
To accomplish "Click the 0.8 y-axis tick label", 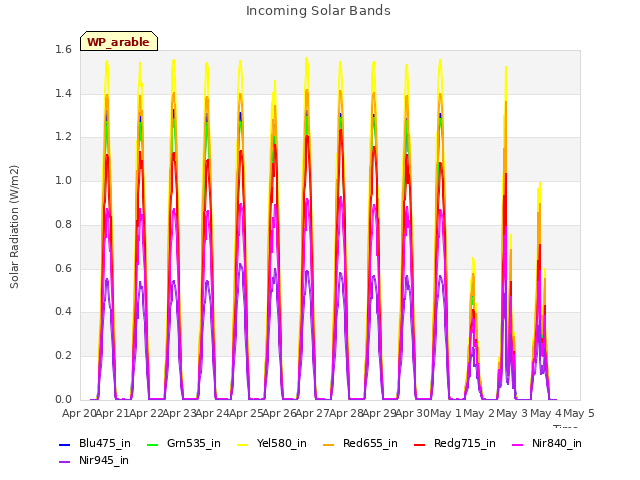I will point(63,224).
